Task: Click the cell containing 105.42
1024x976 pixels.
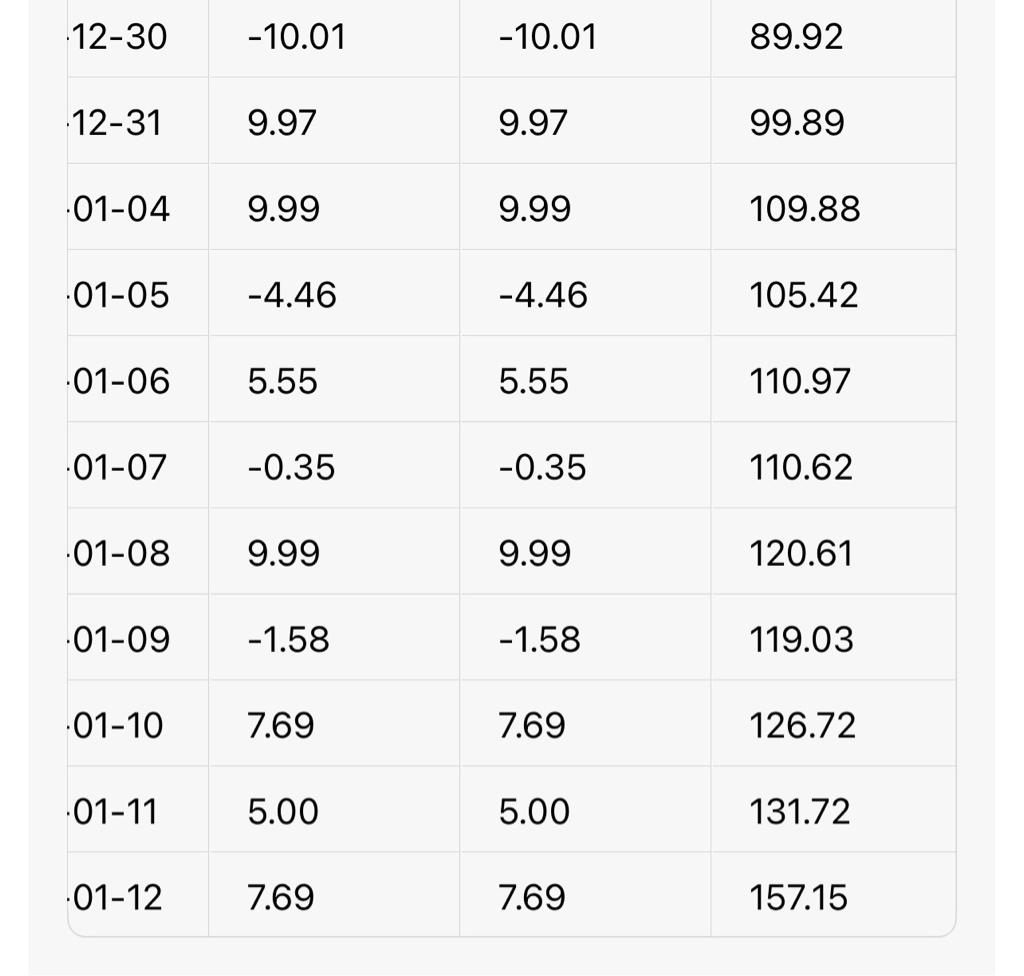Action: tap(803, 295)
